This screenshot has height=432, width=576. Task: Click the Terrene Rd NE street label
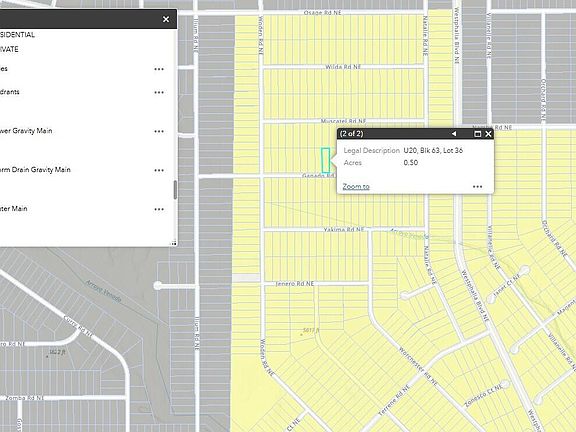coord(394,400)
